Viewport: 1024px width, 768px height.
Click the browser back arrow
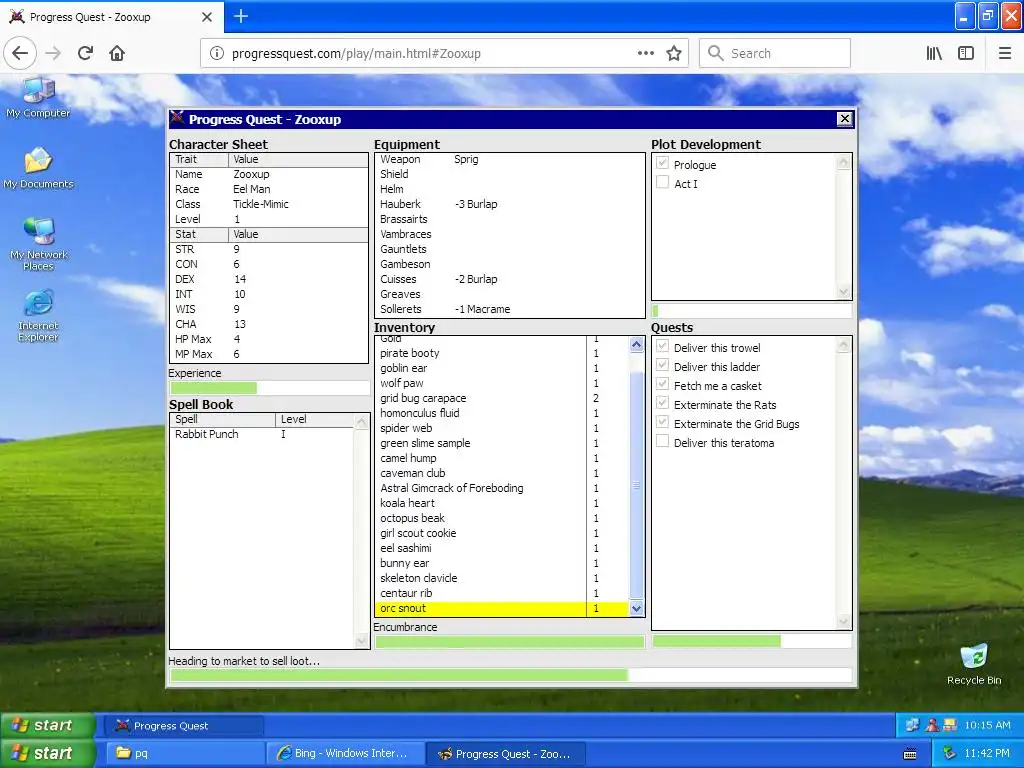(x=20, y=53)
